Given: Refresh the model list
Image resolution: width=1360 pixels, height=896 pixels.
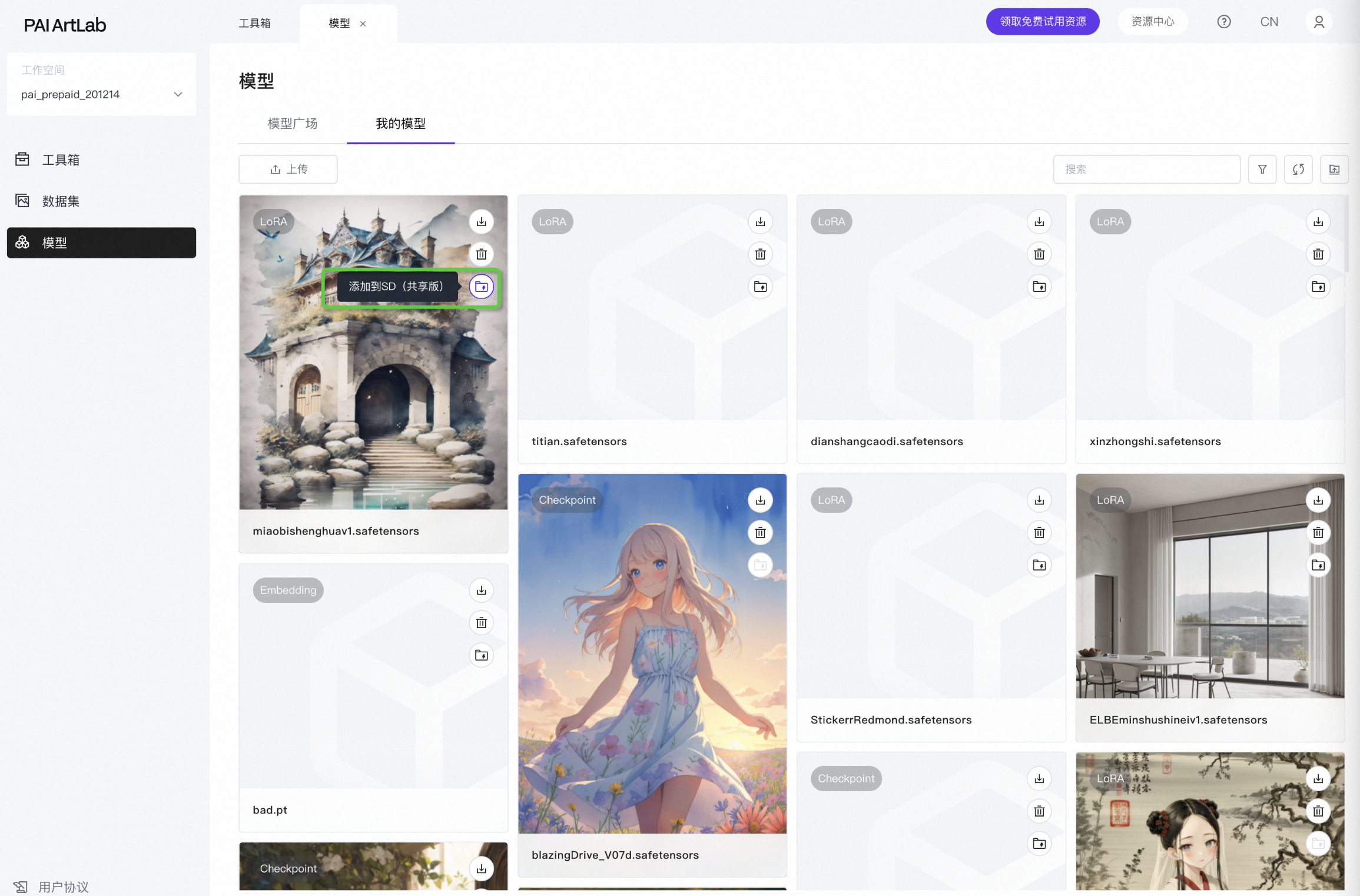Looking at the screenshot, I should pyautogui.click(x=1298, y=170).
